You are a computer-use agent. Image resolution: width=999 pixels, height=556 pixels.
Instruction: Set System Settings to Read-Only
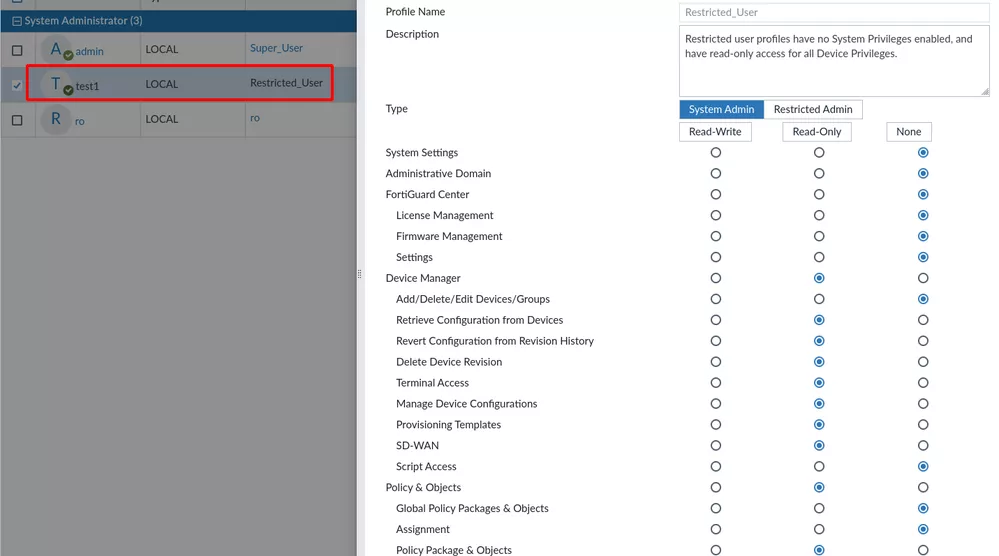coord(819,153)
